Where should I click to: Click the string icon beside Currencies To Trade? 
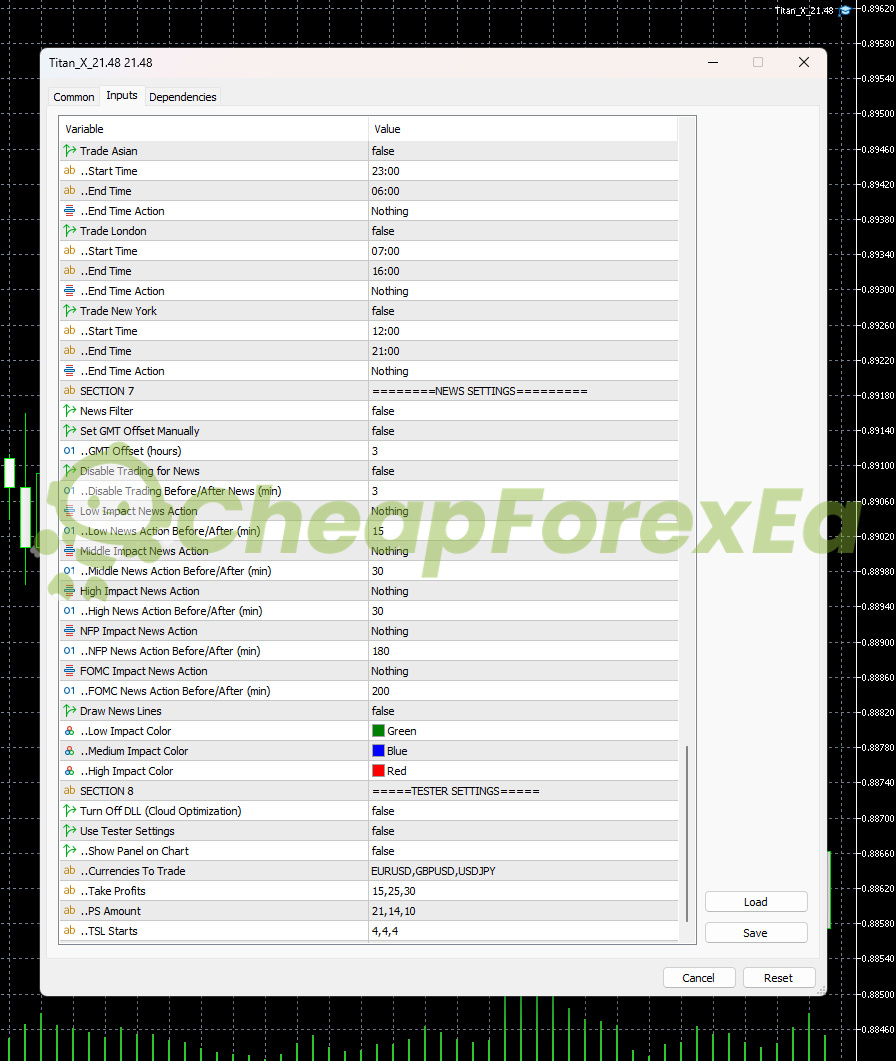[70, 870]
